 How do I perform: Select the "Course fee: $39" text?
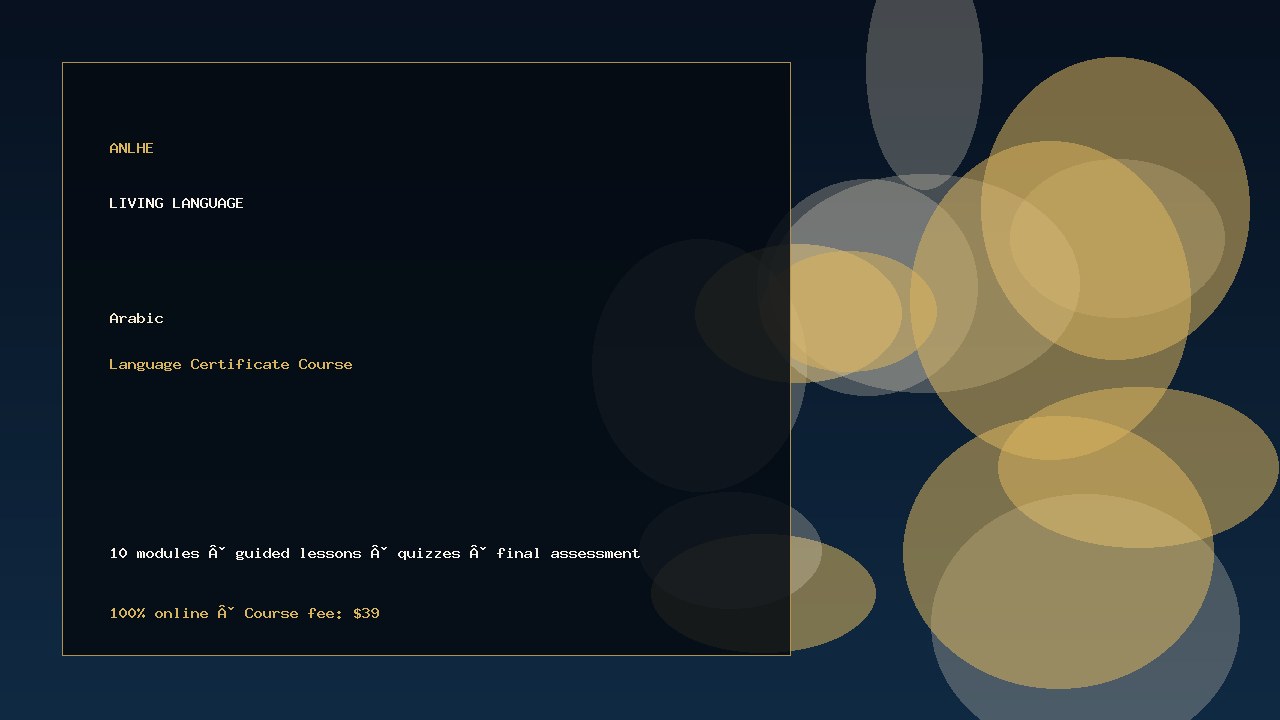312,613
